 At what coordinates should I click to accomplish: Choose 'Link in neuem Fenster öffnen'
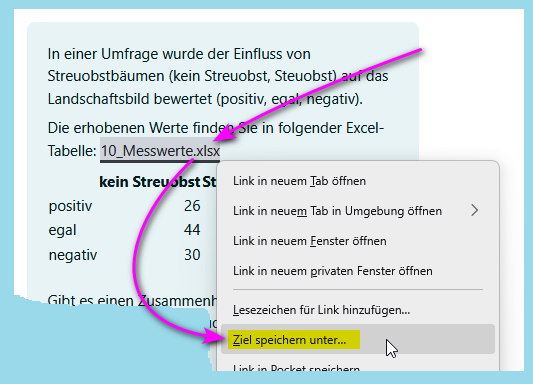(x=358, y=241)
